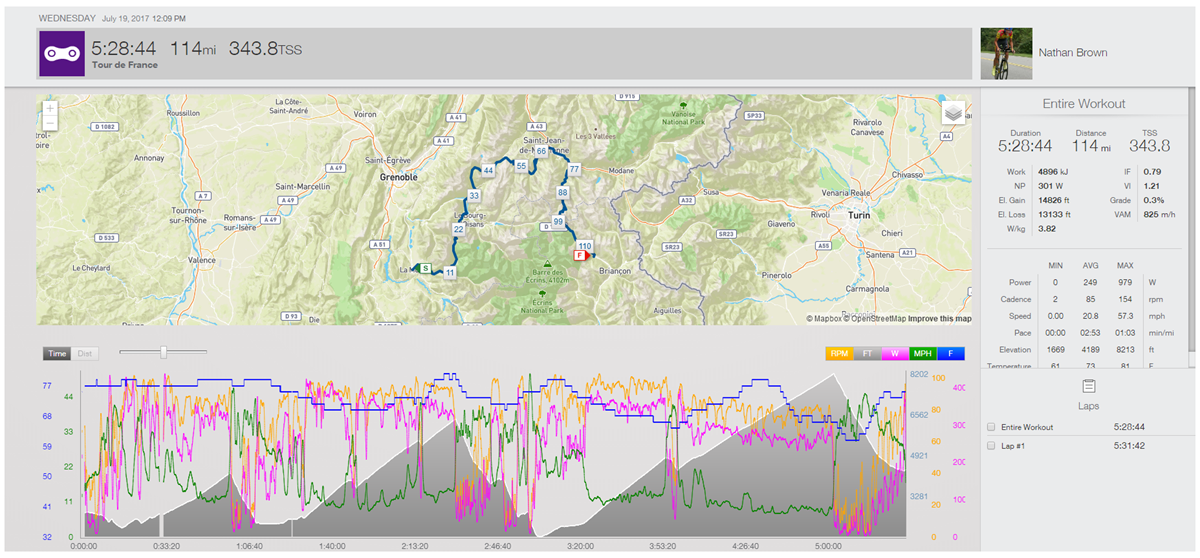
Task: Click the Briançon town label on map
Action: 617,271
